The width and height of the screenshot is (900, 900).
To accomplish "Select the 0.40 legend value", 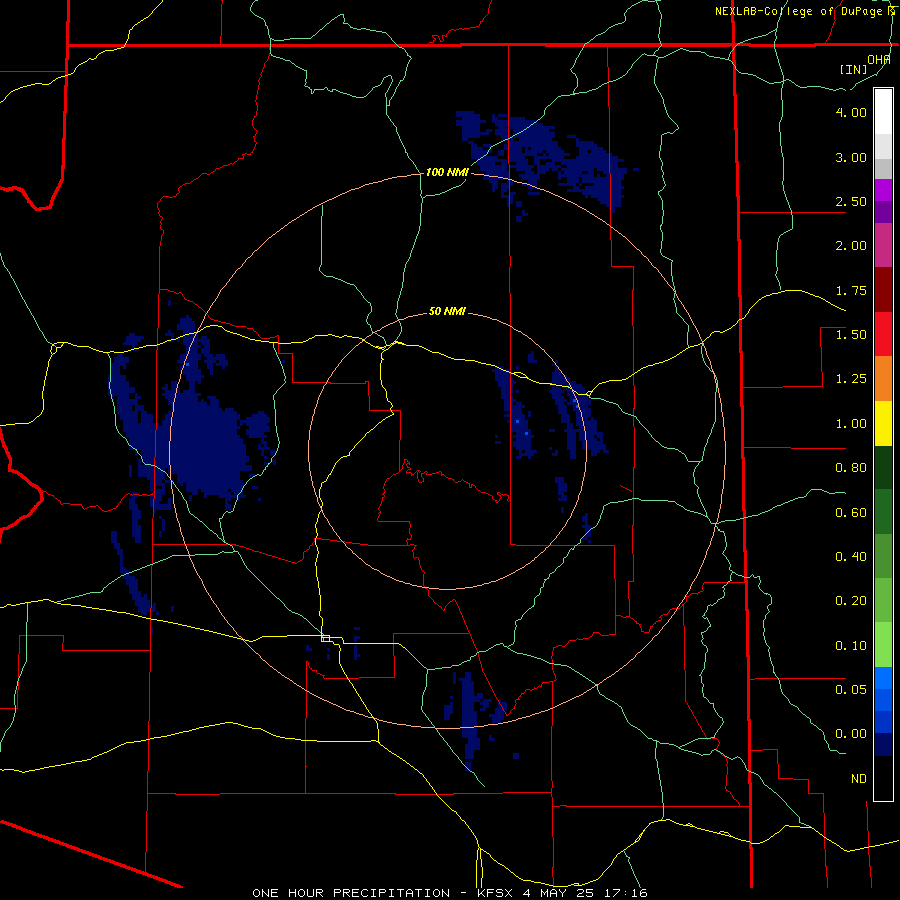I will pos(851,557).
